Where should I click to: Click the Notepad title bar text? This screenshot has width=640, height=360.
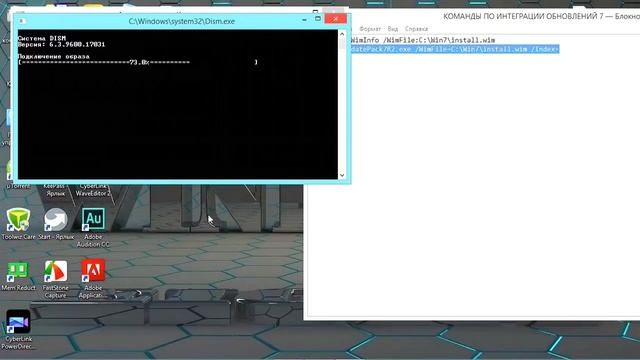541,16
